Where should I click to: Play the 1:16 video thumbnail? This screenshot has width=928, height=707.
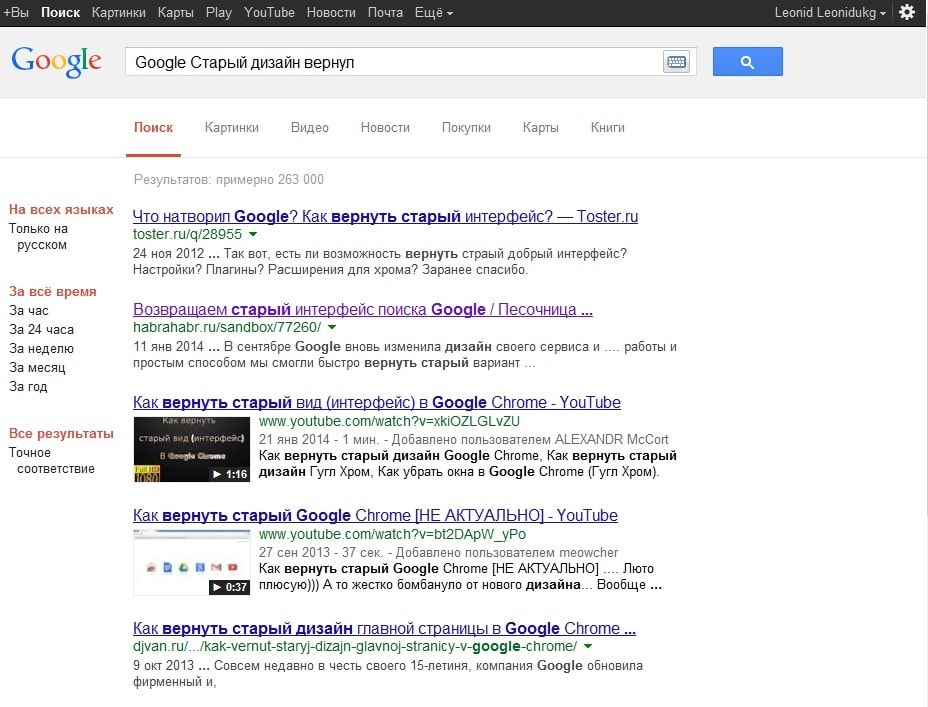pos(192,449)
